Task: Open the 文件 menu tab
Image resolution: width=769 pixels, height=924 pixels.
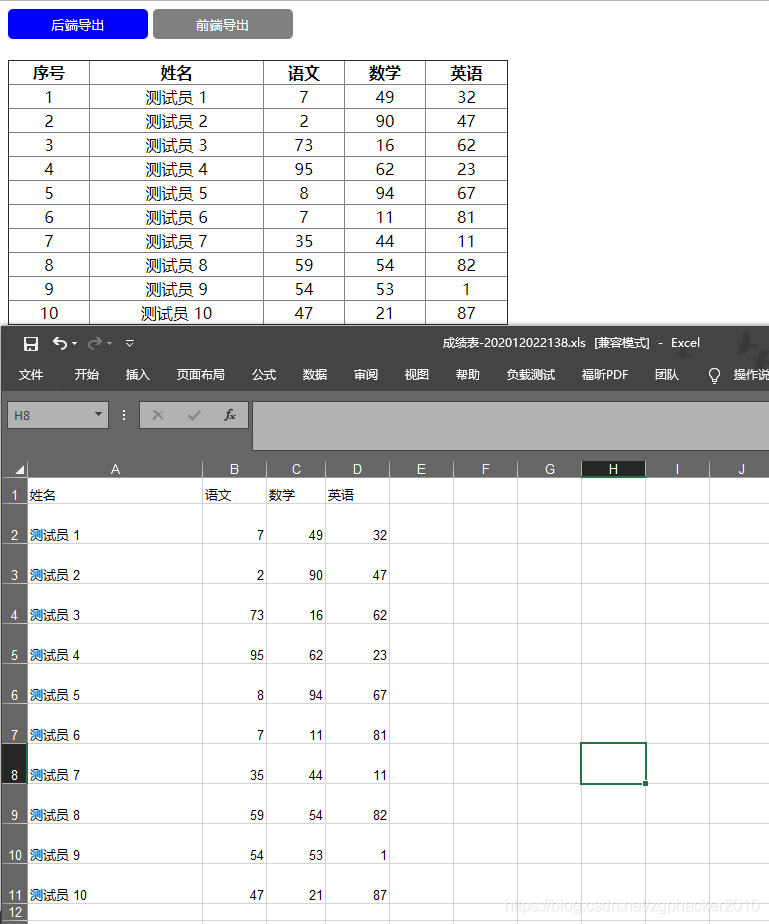Action: (31, 375)
